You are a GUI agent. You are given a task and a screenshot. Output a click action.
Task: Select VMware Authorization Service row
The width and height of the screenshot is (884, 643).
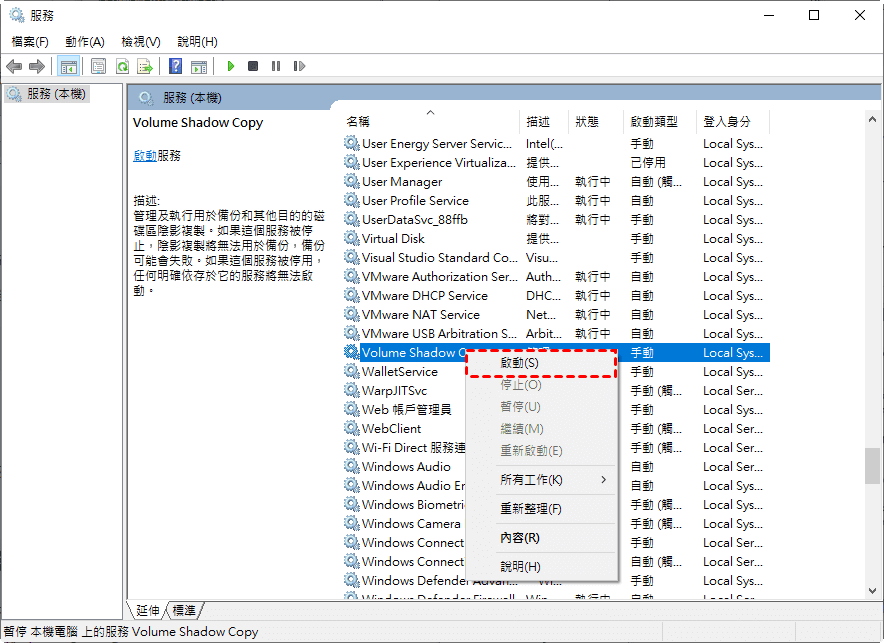(x=556, y=277)
